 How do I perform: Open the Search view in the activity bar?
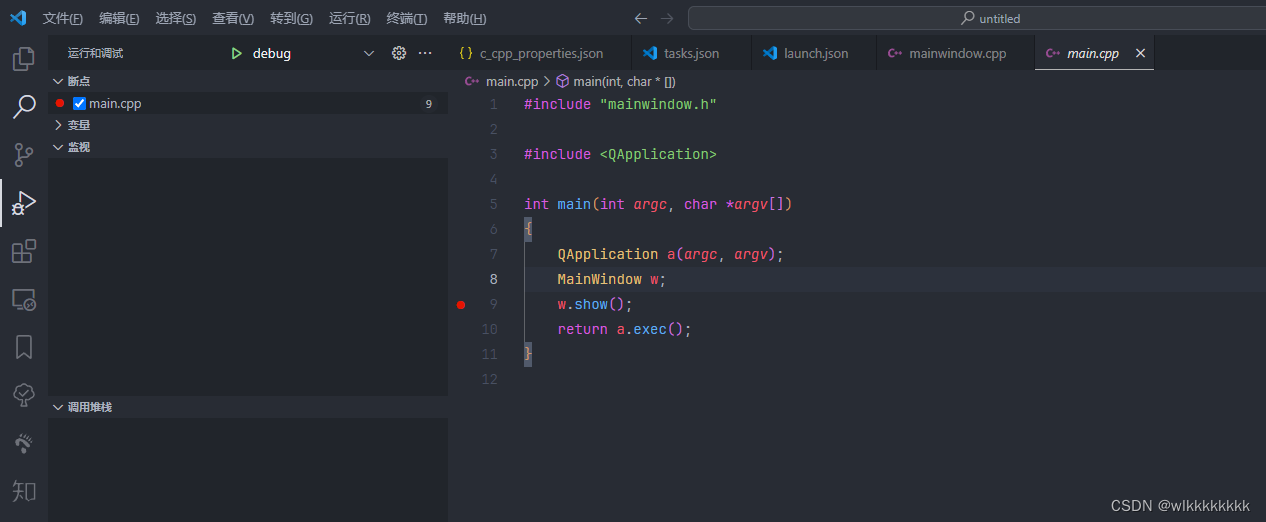click(x=23, y=107)
